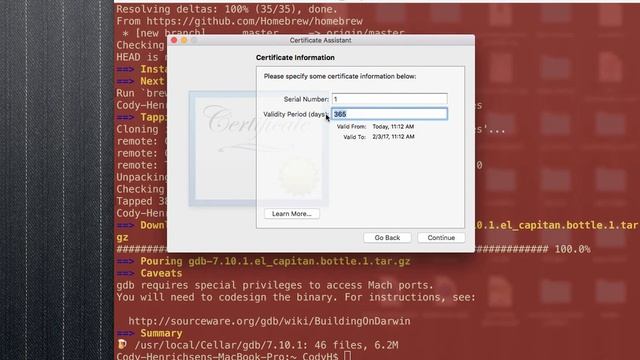Click the 'Caveats' heading in Terminal

pyautogui.click(x=161, y=273)
